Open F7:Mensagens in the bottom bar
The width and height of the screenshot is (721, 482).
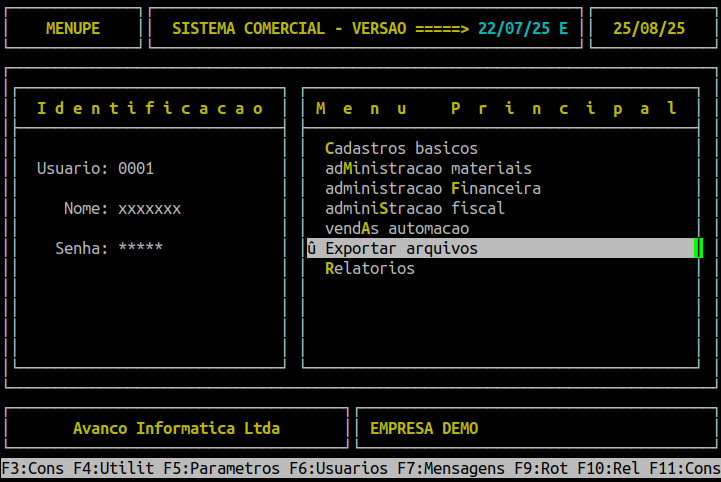tap(451, 469)
